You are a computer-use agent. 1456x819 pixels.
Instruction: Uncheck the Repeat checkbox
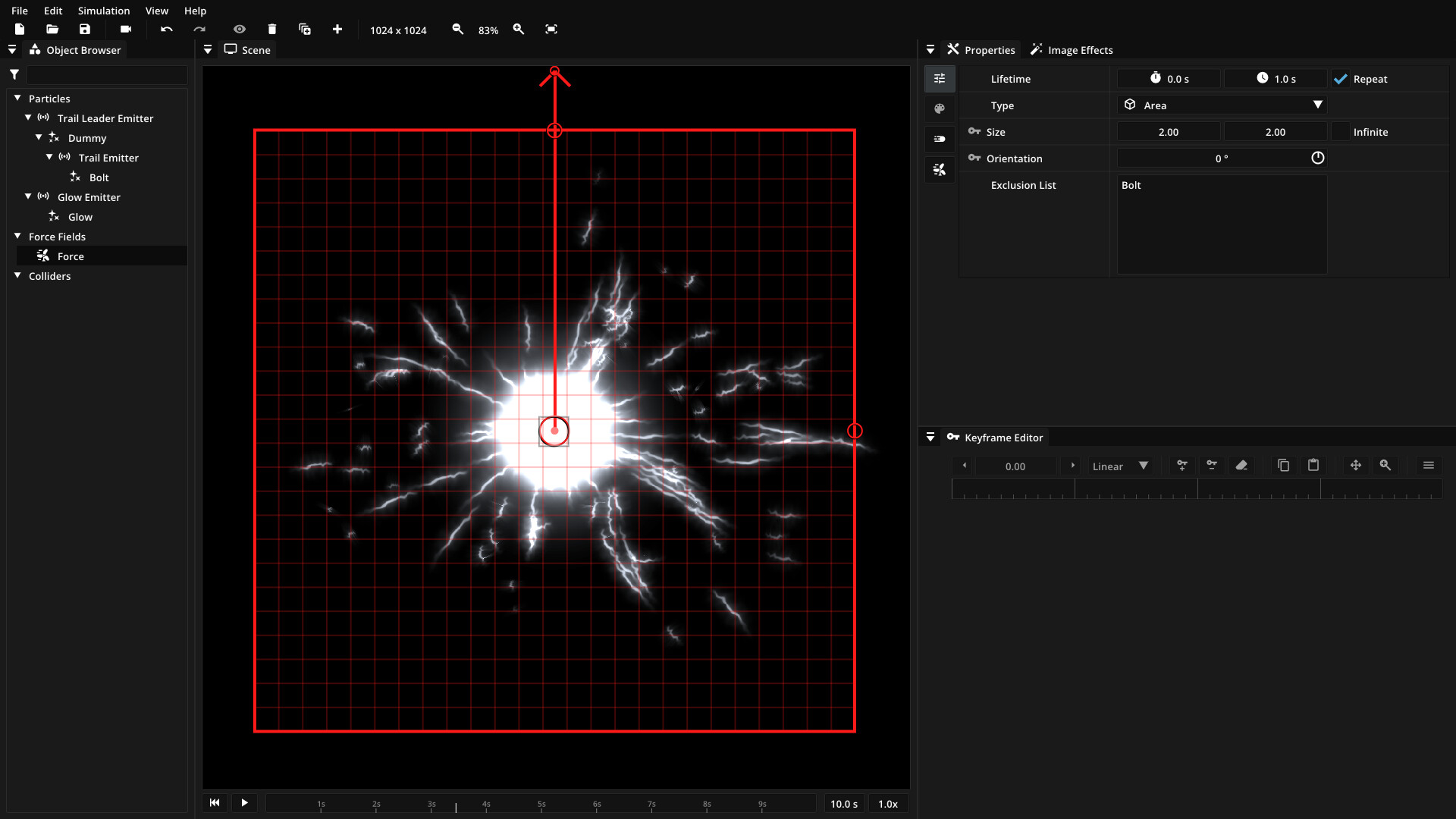[x=1341, y=79]
